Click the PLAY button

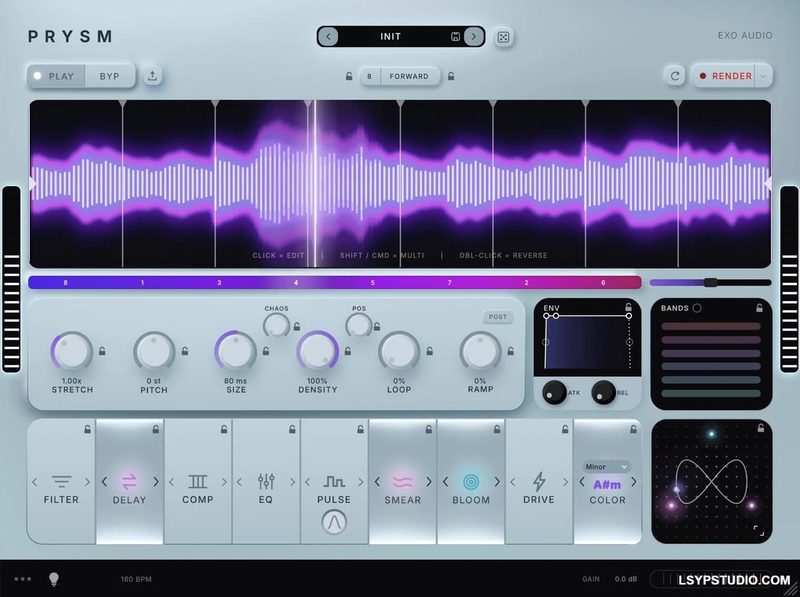56,76
